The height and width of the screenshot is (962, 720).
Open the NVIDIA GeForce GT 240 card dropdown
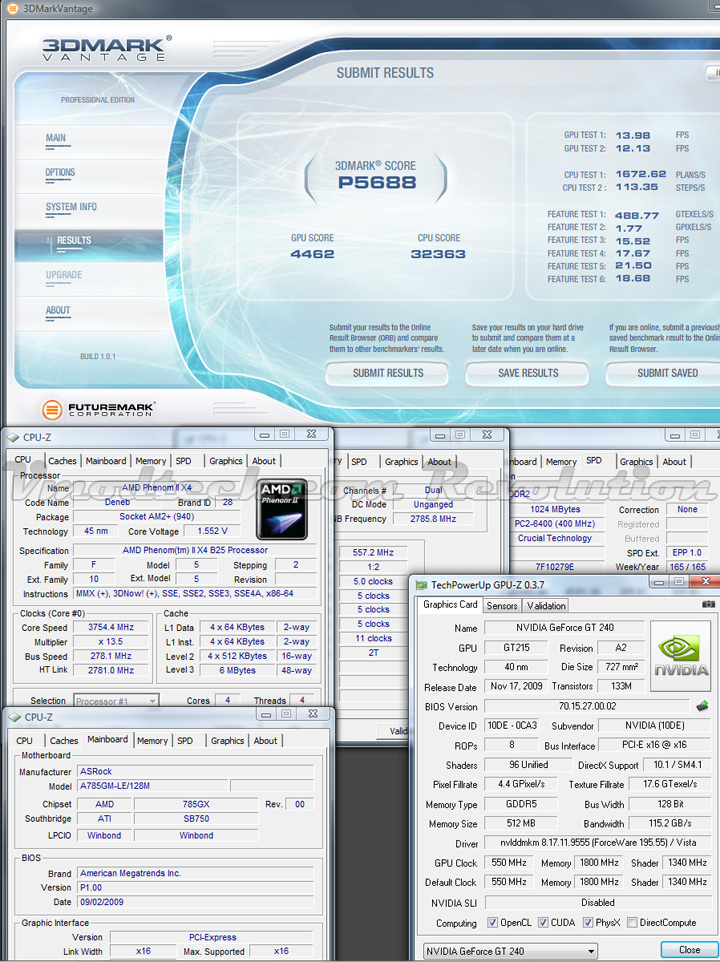[510, 951]
